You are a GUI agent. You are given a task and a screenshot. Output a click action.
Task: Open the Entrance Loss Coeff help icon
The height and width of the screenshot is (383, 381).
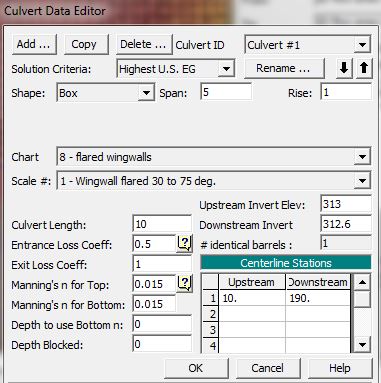click(184, 244)
